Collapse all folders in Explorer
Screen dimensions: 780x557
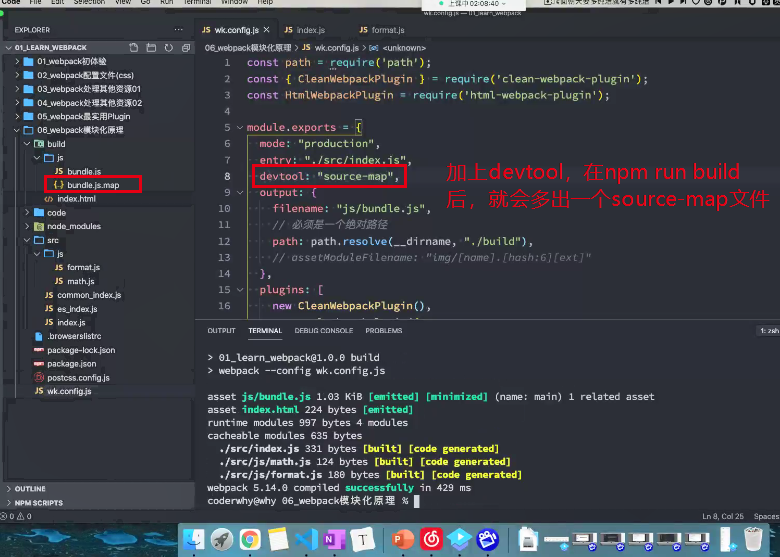point(186,48)
